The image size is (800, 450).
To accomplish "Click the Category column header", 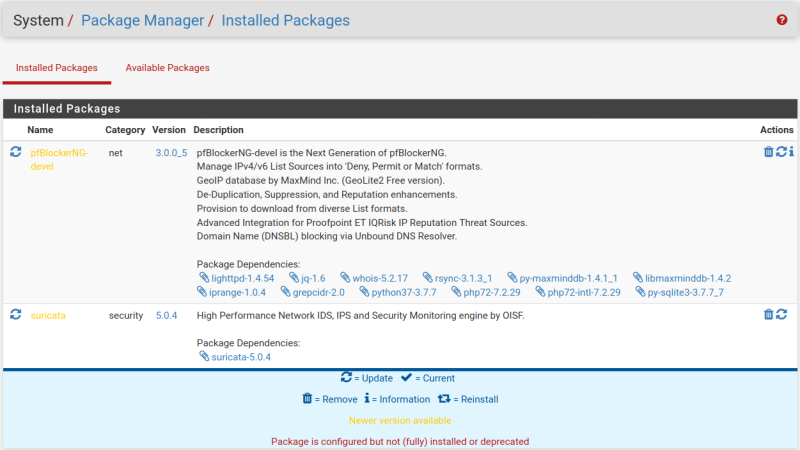I will click(125, 130).
